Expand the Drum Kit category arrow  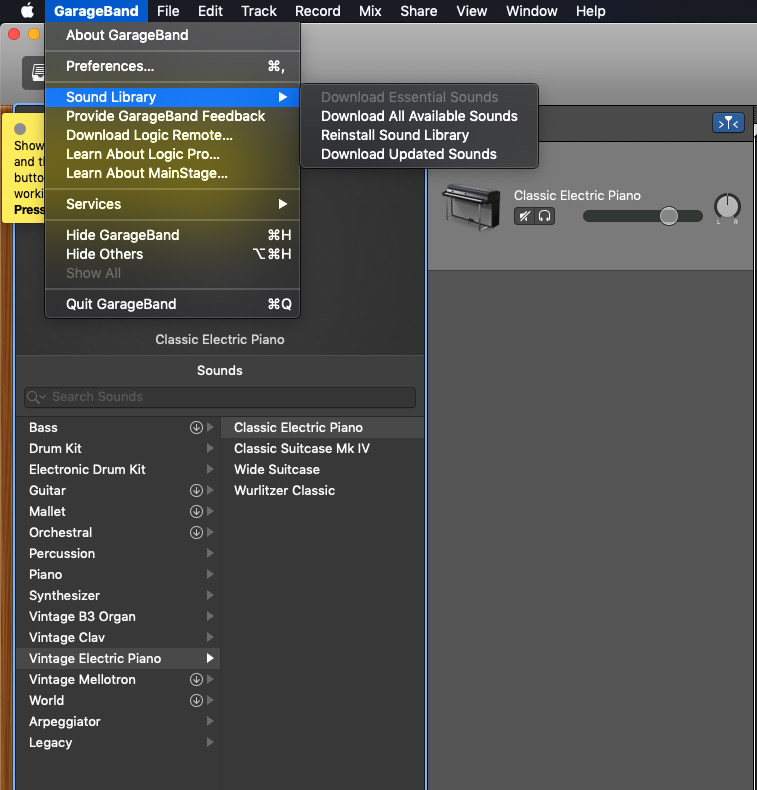click(211, 448)
